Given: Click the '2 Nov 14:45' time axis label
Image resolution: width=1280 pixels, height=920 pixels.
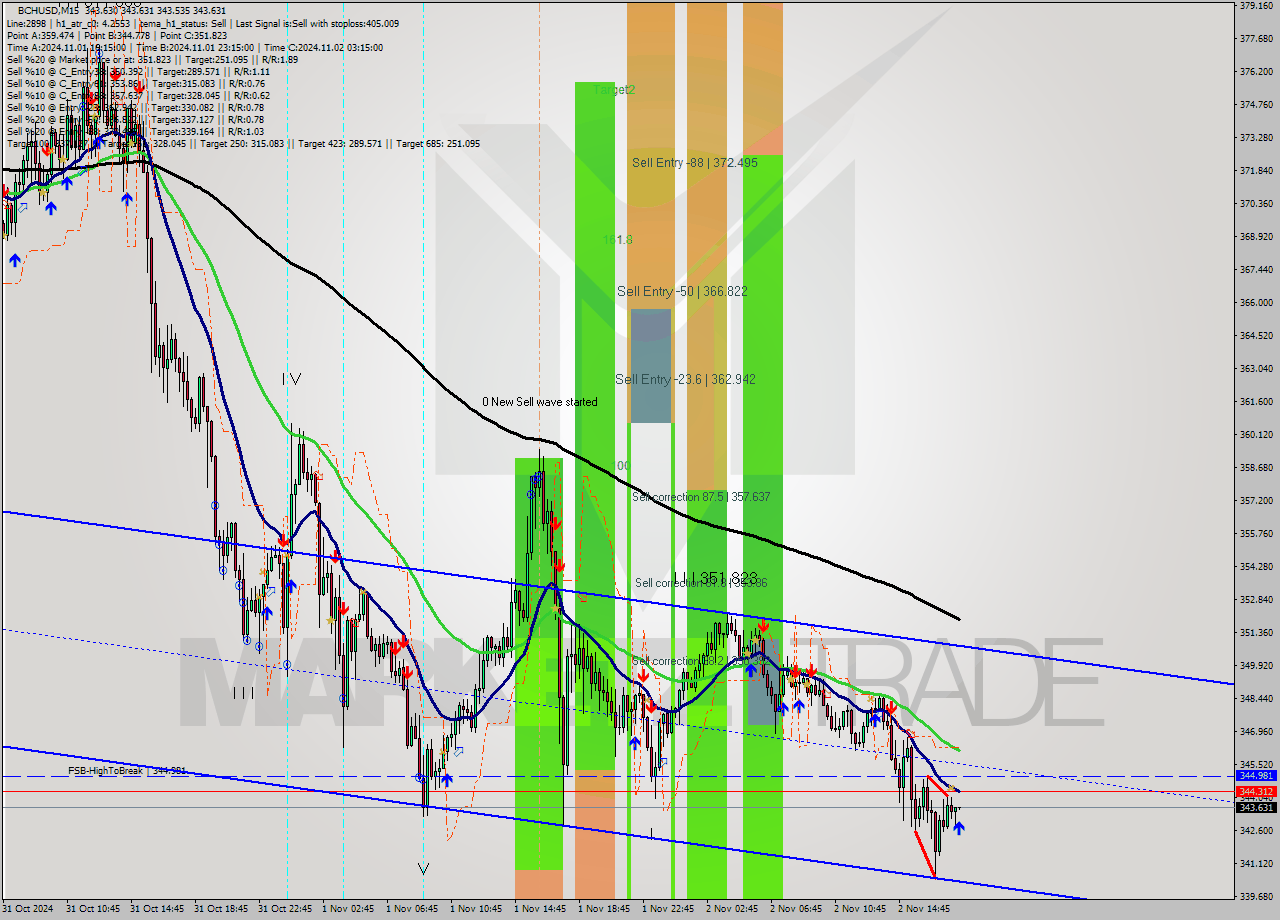Looking at the screenshot, I should coord(924,909).
